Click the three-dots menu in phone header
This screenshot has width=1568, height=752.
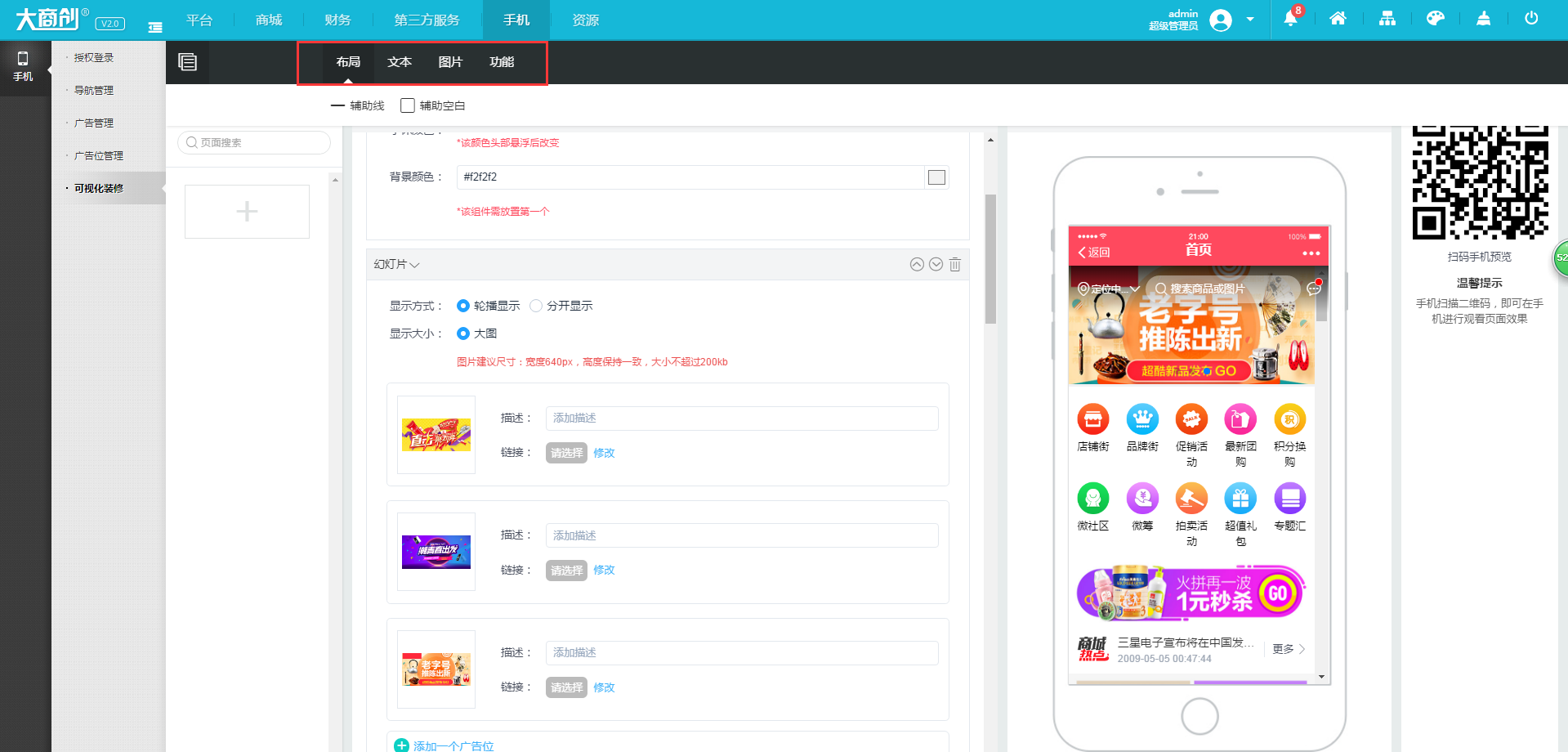pyautogui.click(x=1311, y=253)
